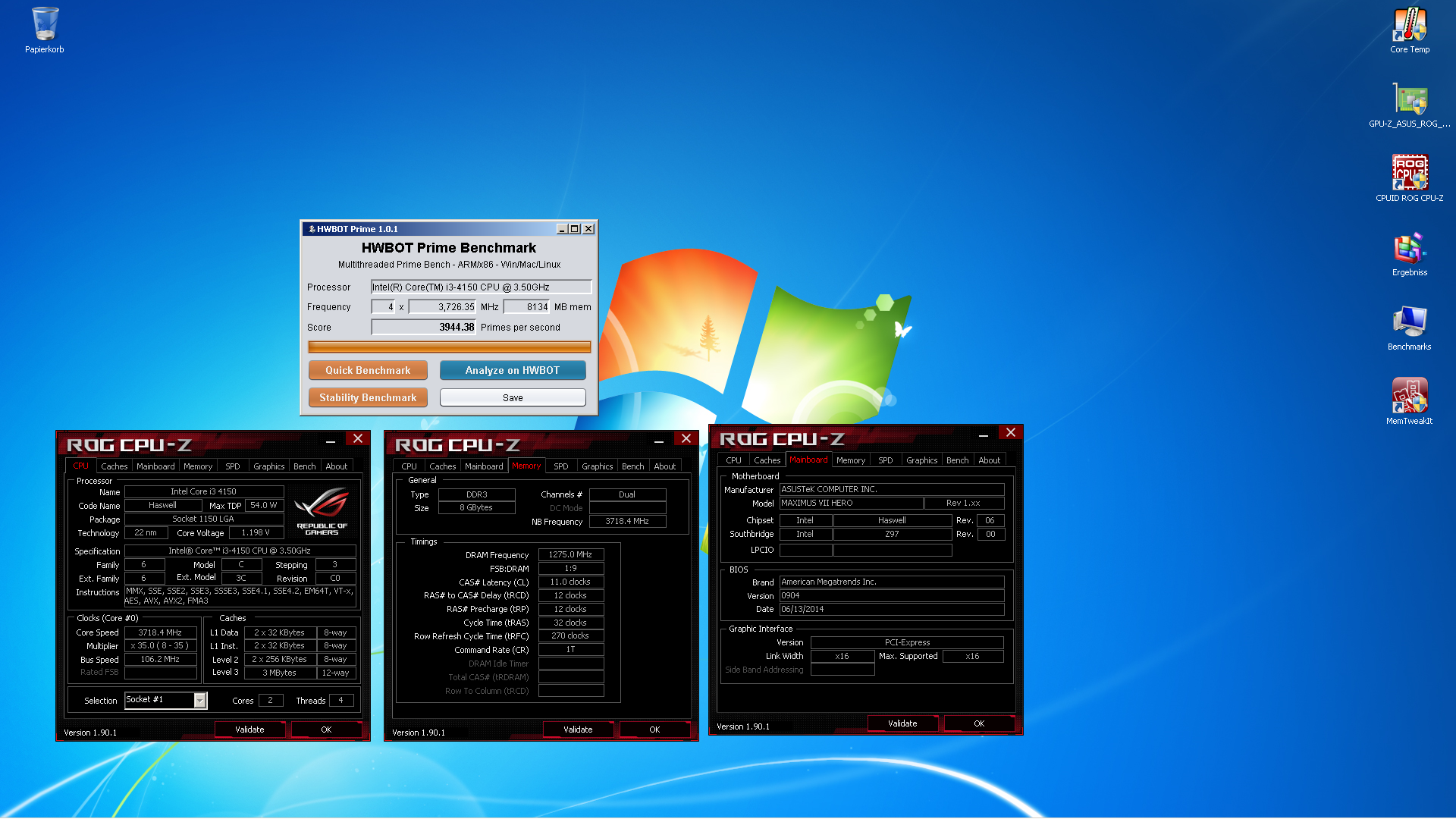
Task: Click the BIOS version value 0904
Action: coord(892,596)
